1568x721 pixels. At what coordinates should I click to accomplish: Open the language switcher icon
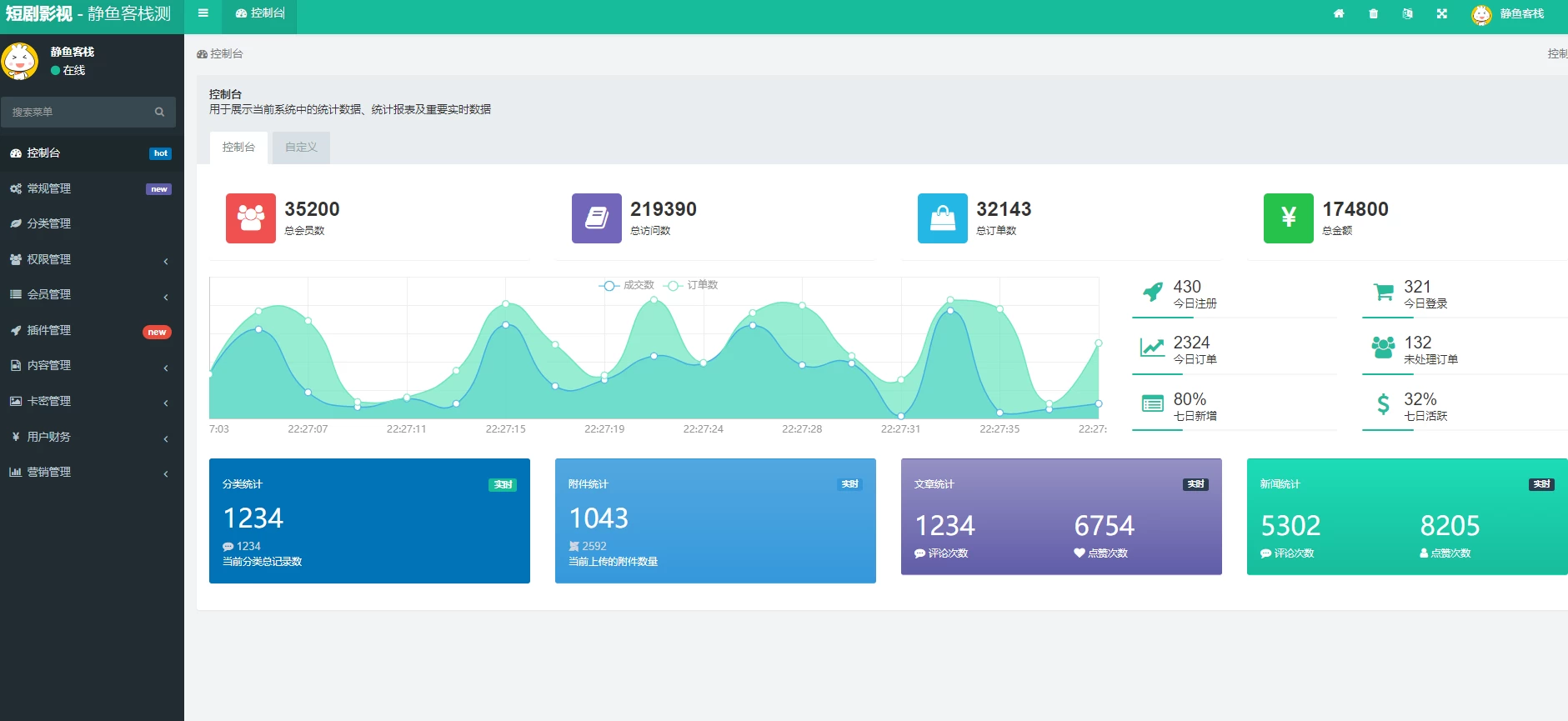[x=1407, y=13]
